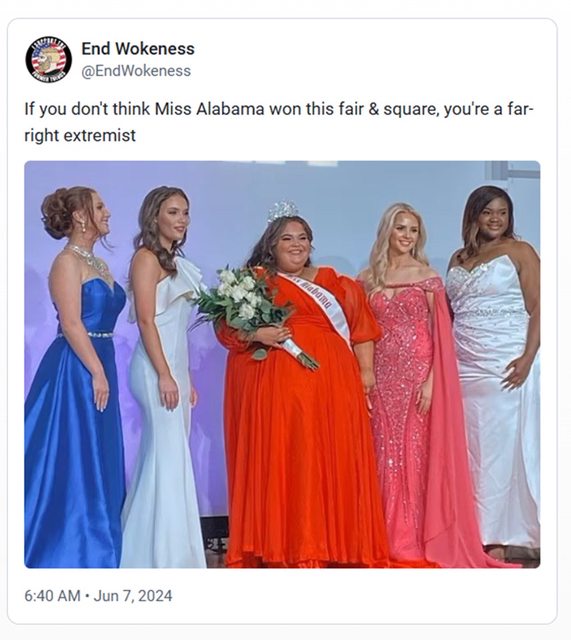Image resolution: width=571 pixels, height=640 pixels.
Task: Click the word "Miss Alabama" in text
Action: coord(209,109)
